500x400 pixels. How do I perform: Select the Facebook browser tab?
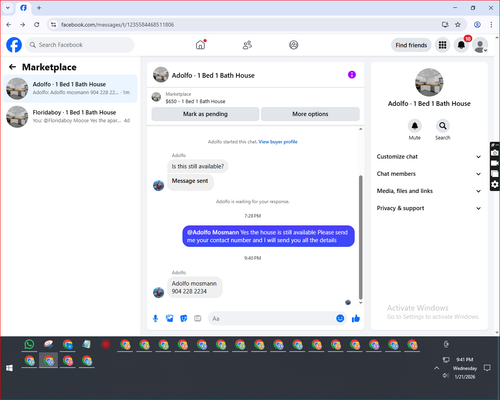[x=23, y=8]
